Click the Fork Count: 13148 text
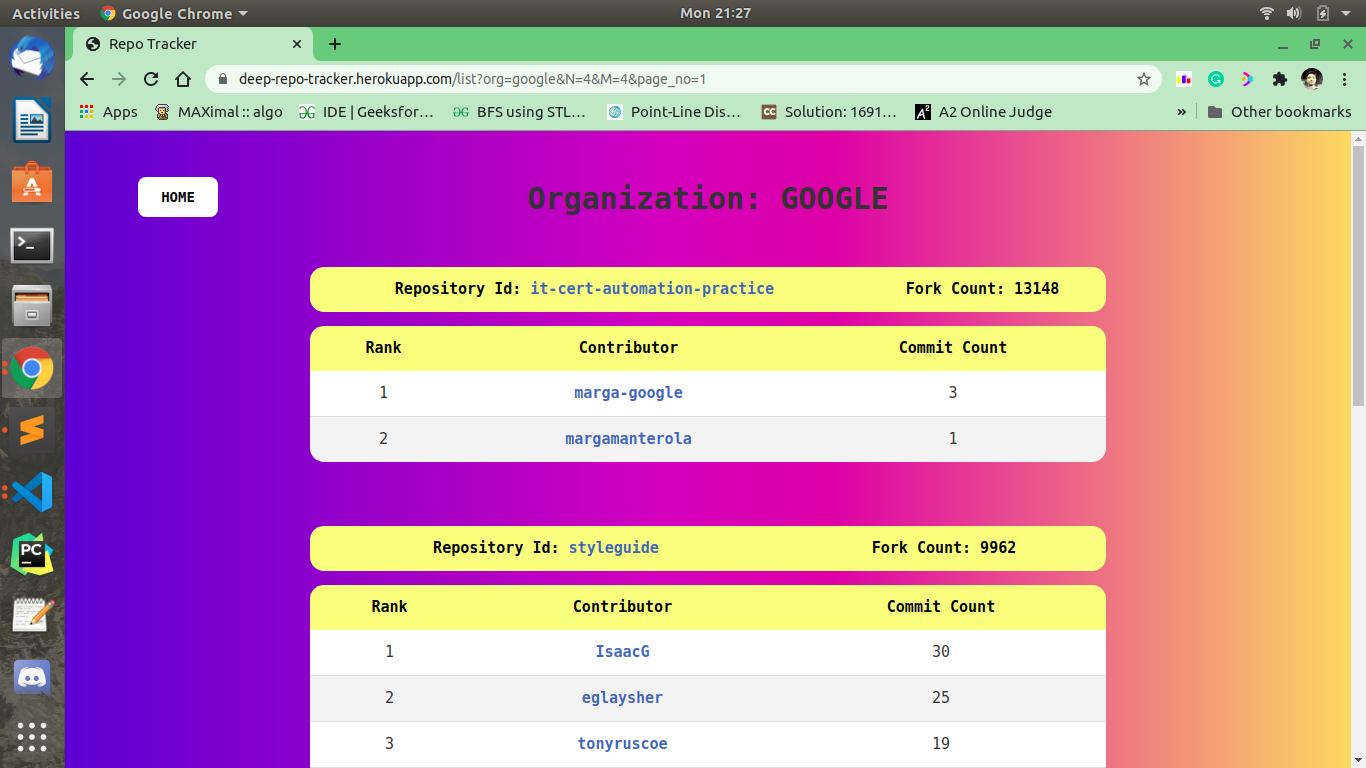This screenshot has width=1366, height=768. pos(982,288)
